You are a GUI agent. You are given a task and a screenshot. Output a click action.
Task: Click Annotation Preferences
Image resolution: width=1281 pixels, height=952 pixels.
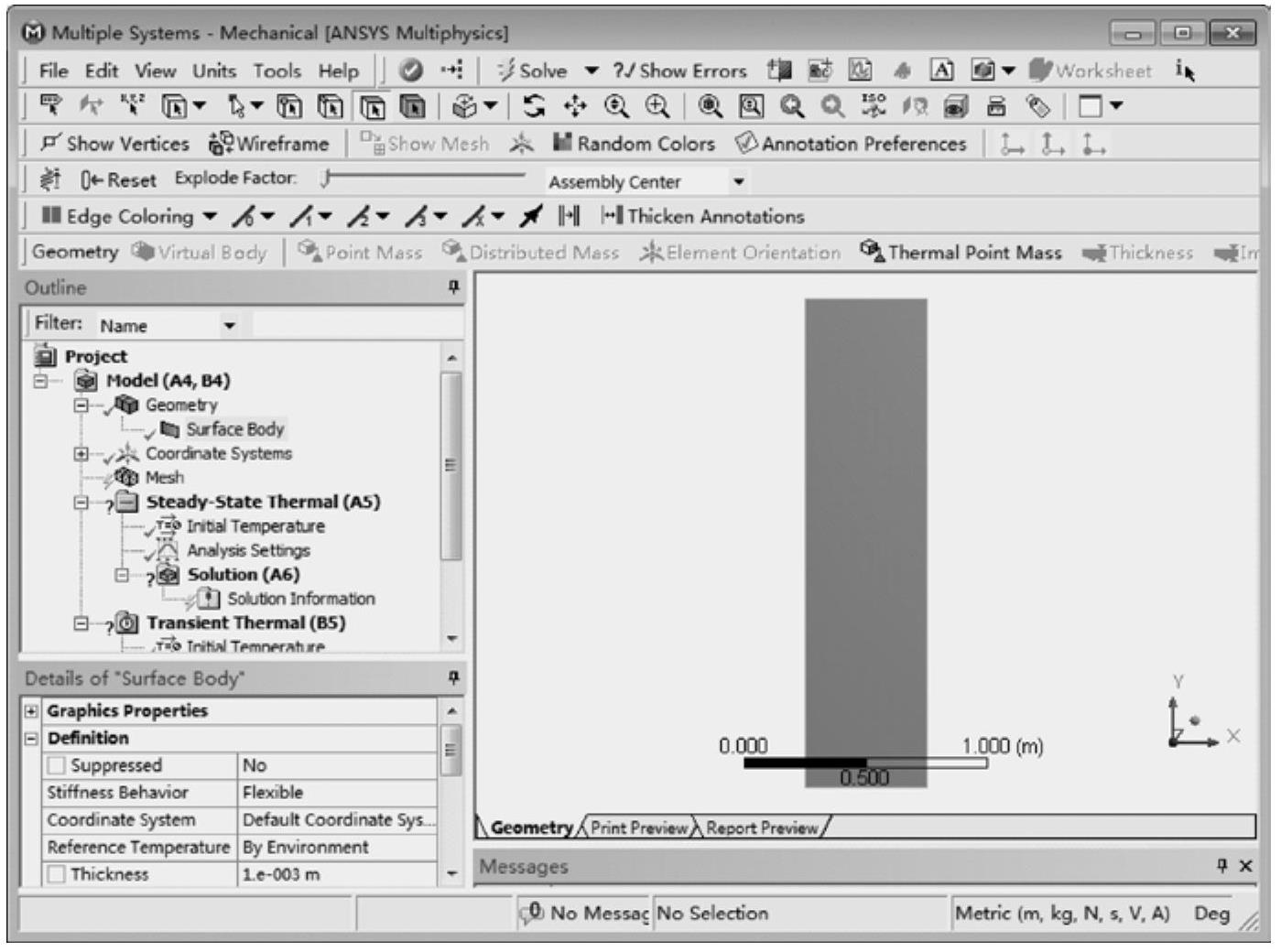click(x=852, y=144)
